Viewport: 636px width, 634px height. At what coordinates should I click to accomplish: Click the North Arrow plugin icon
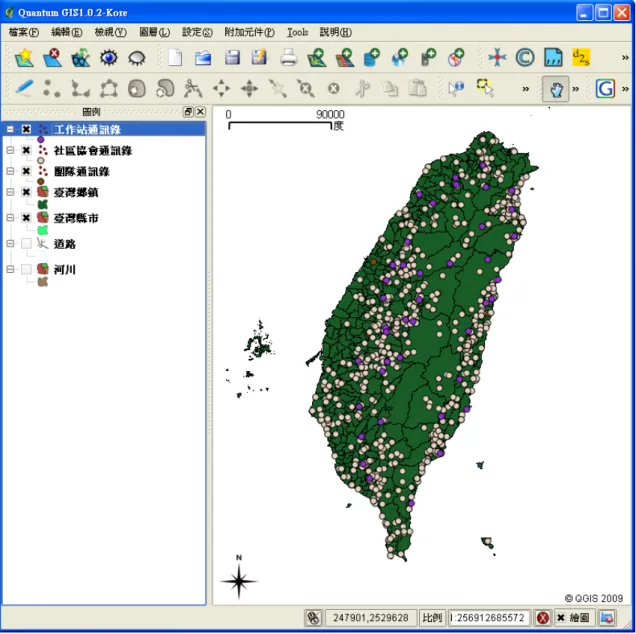click(x=497, y=58)
